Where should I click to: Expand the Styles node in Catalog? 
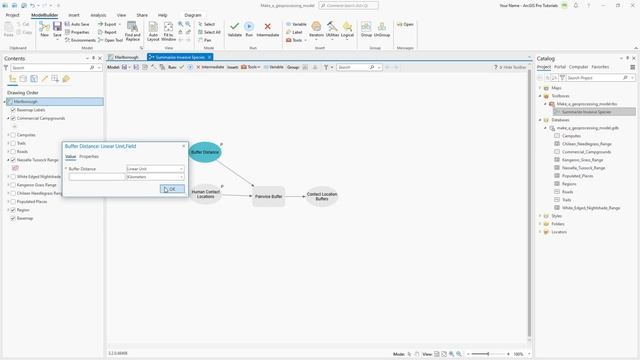point(540,216)
